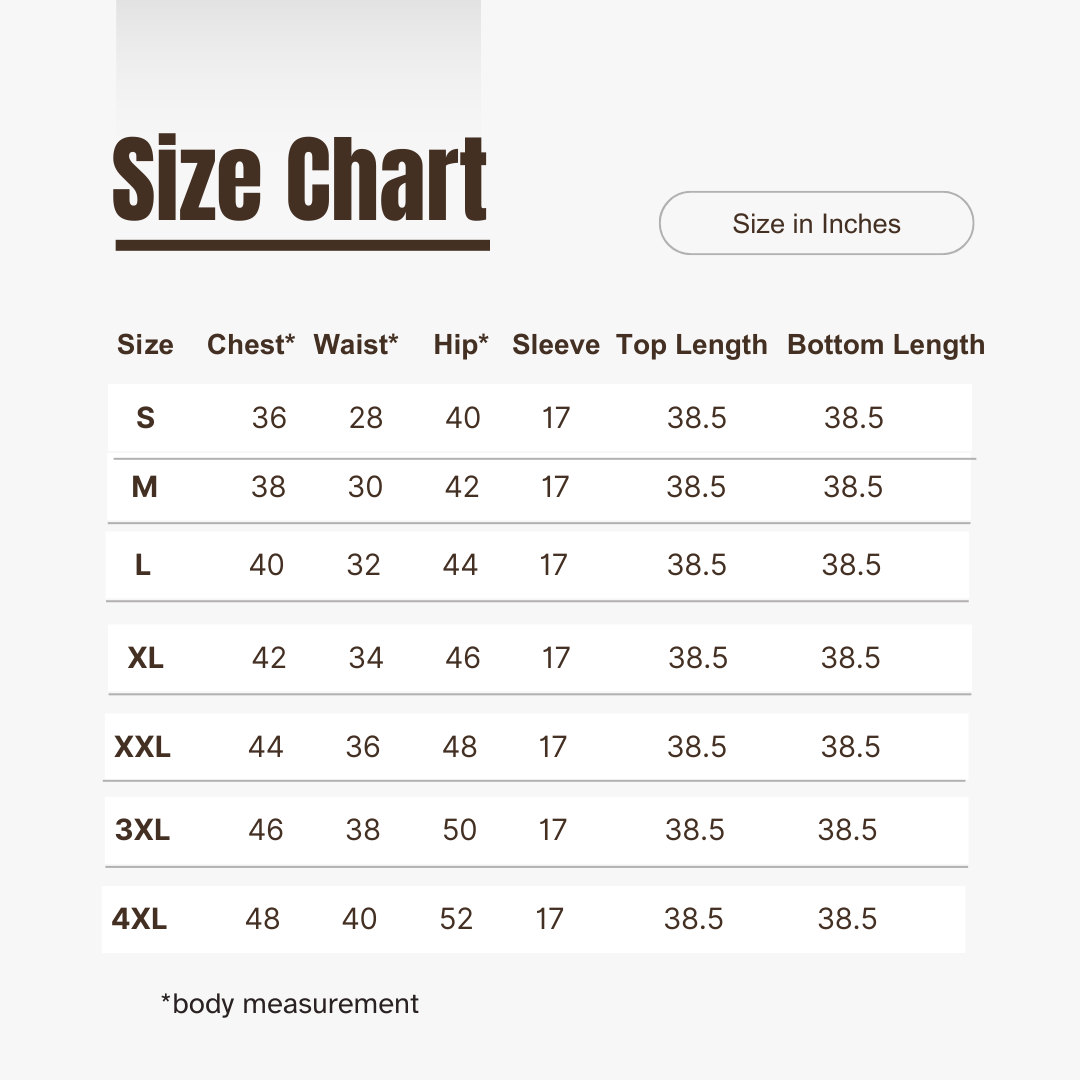1080x1080 pixels.
Task: Click the L size row label
Action: [x=143, y=565]
